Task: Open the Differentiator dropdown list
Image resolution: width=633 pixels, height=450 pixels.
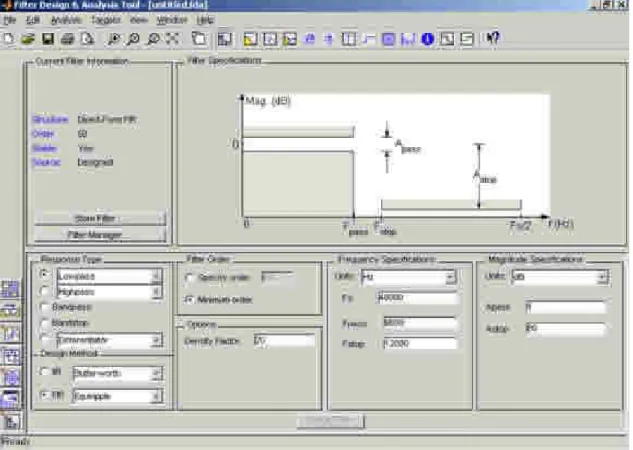Action: (156, 340)
